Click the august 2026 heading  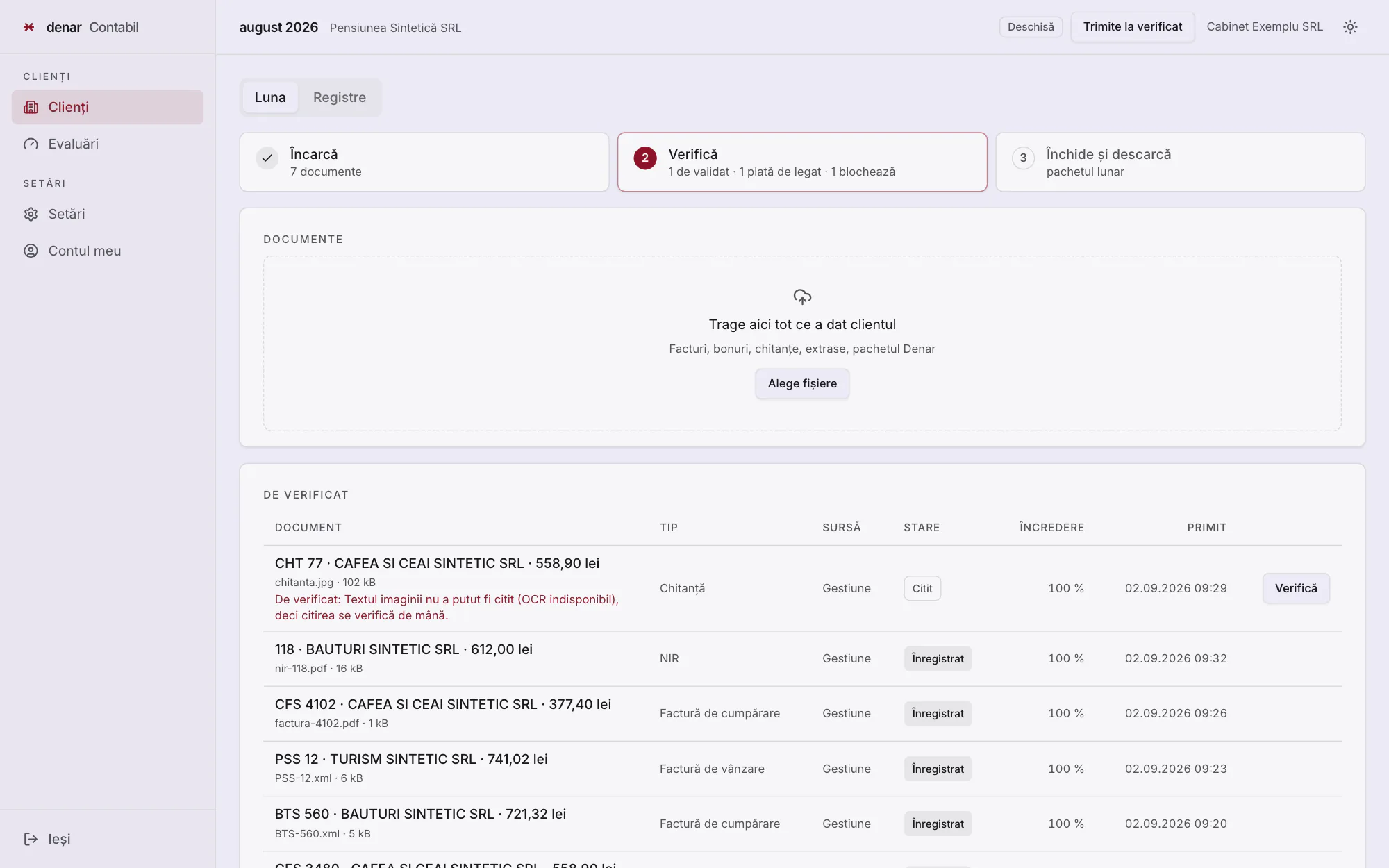[x=278, y=27]
